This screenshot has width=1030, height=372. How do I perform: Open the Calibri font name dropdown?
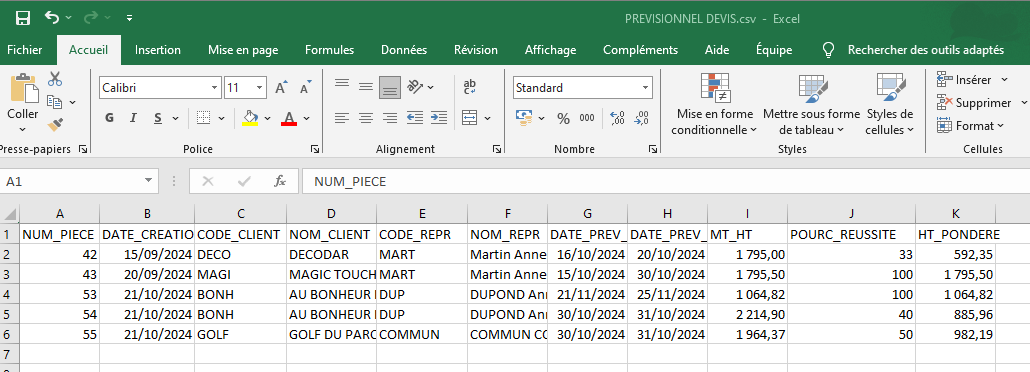point(215,87)
